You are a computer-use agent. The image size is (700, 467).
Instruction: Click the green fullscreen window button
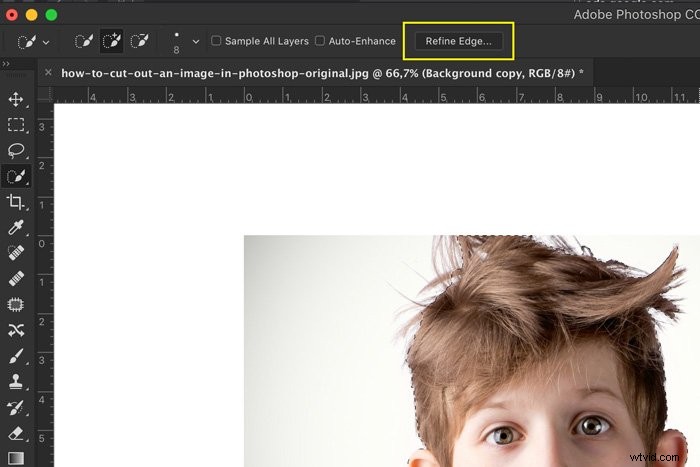[51, 15]
